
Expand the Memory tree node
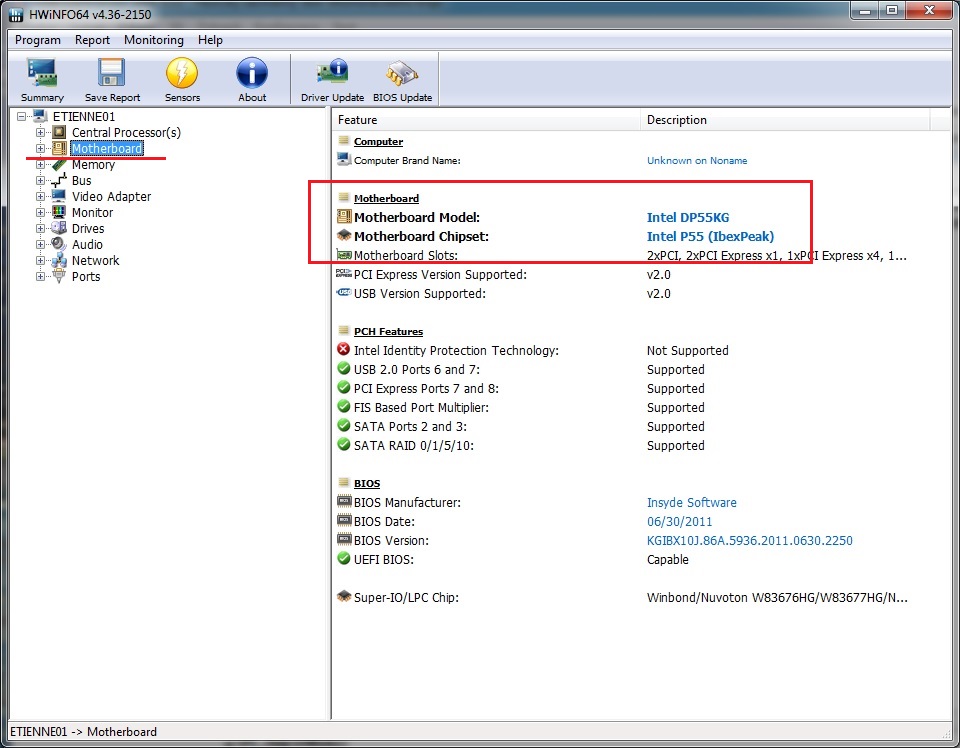click(40, 165)
